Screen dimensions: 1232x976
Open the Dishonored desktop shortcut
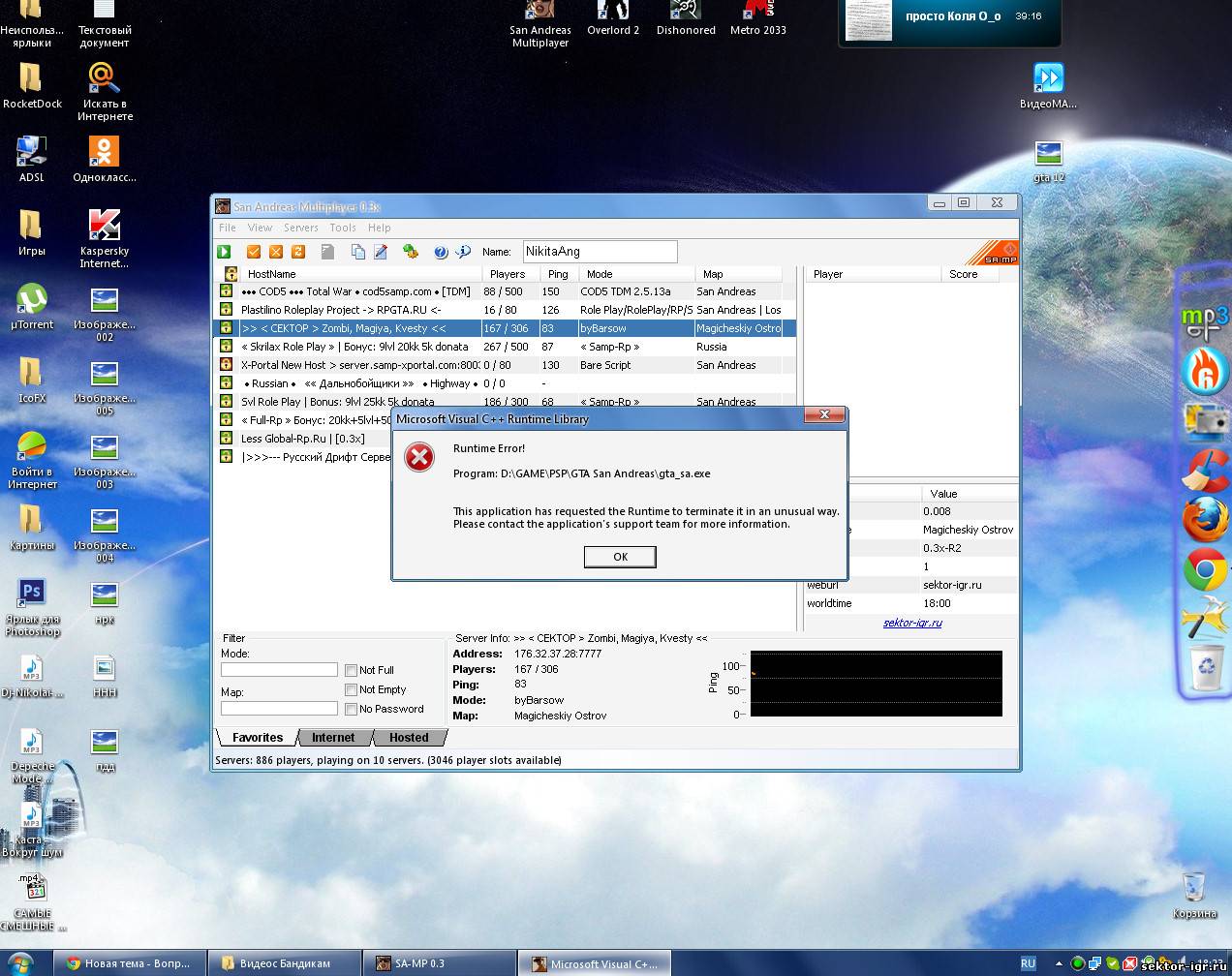[686, 19]
